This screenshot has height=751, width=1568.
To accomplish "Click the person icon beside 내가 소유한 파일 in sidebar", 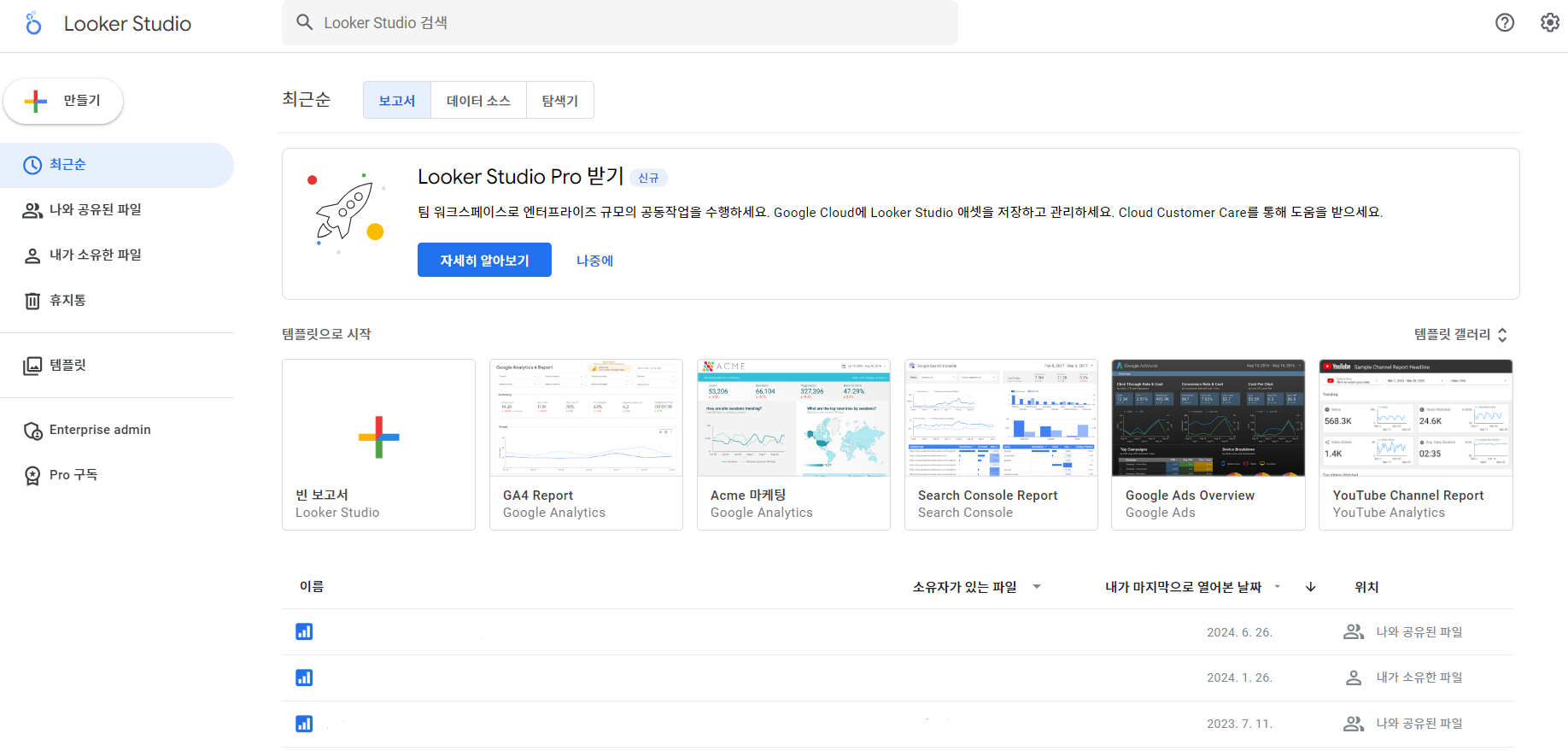I will [x=32, y=255].
